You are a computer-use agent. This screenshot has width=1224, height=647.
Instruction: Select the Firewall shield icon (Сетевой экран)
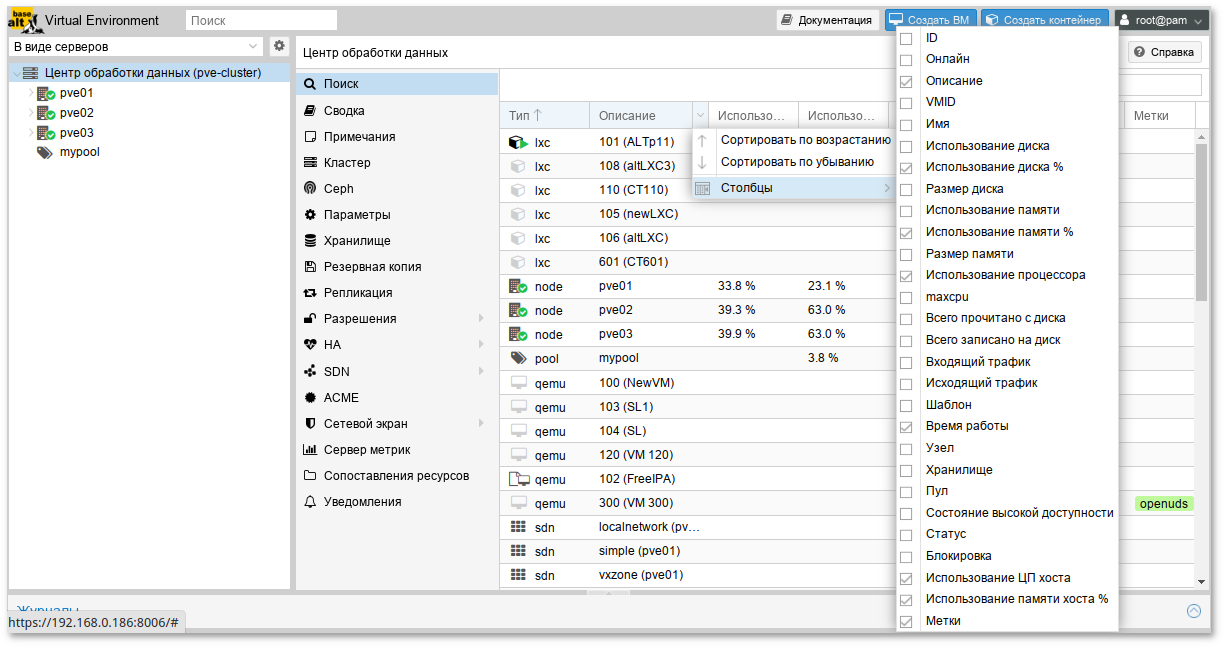pos(310,424)
